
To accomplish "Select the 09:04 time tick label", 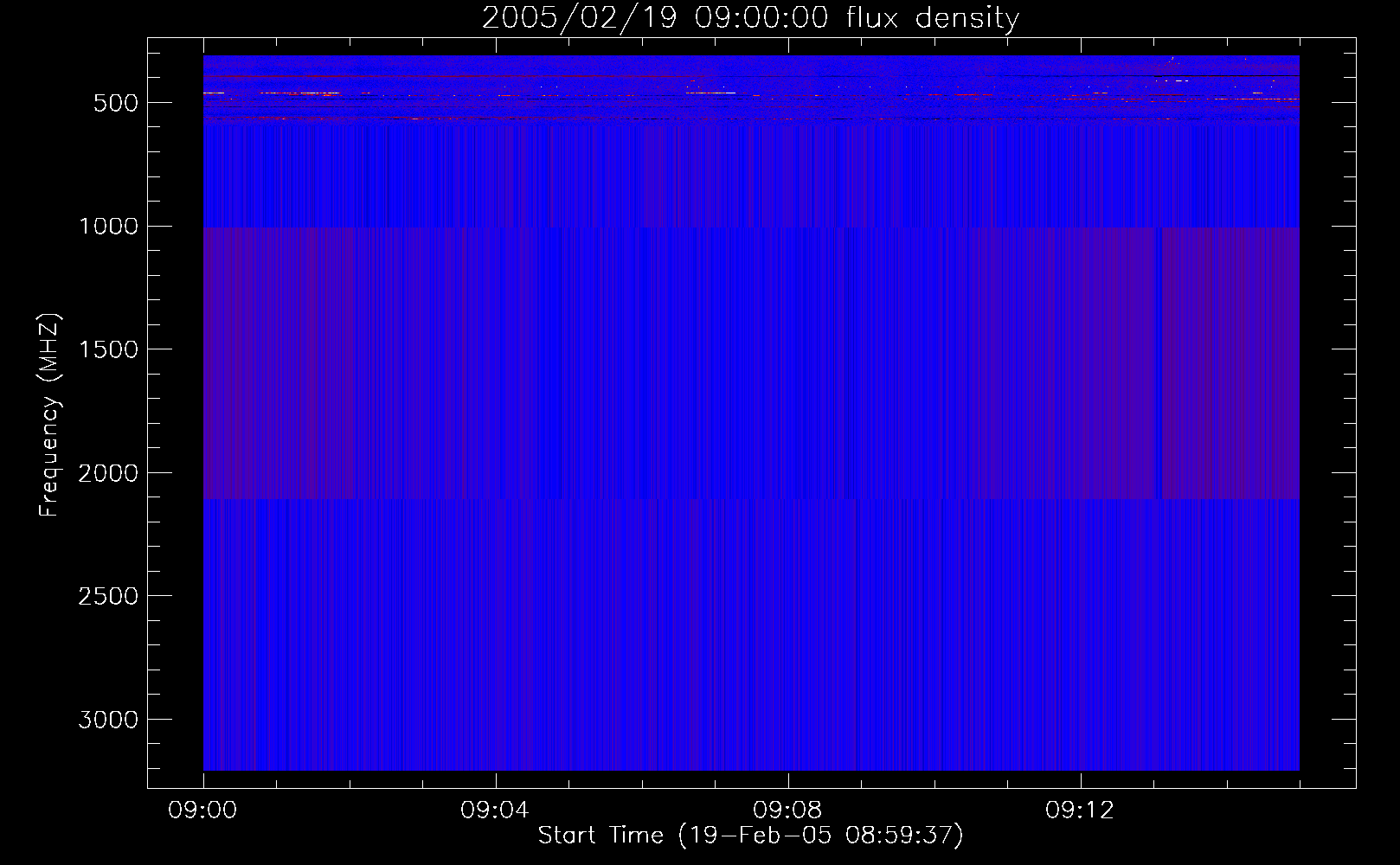I will [495, 811].
